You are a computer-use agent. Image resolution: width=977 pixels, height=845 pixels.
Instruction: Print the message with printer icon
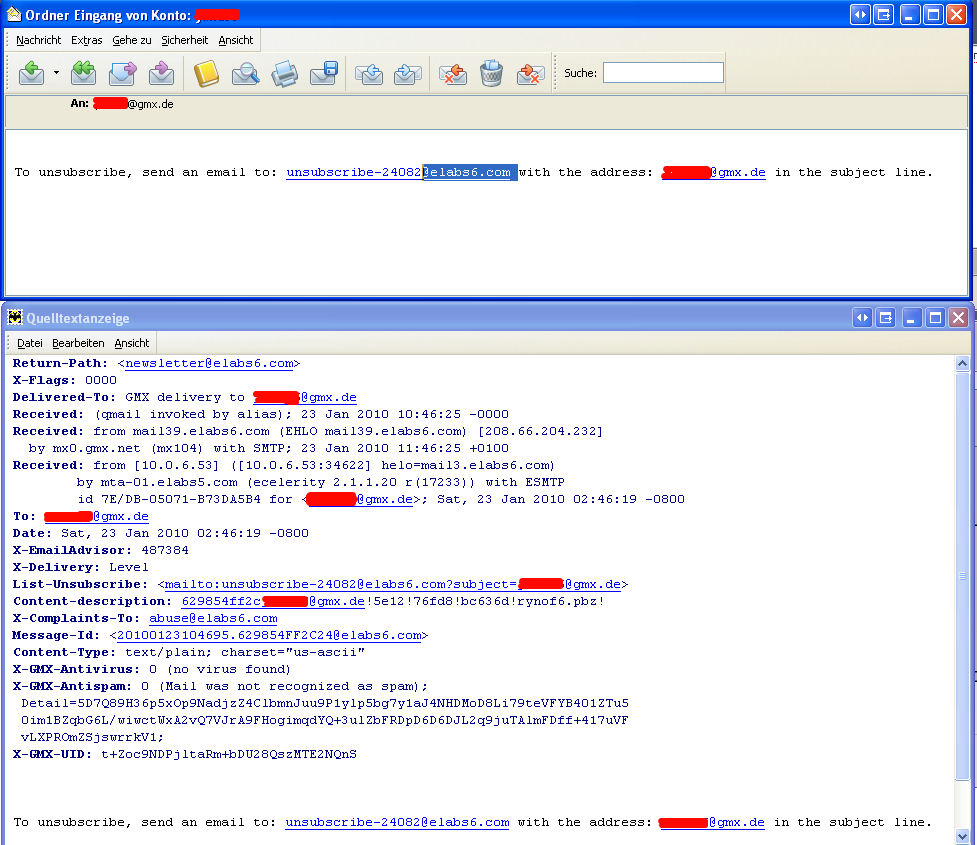click(285, 73)
